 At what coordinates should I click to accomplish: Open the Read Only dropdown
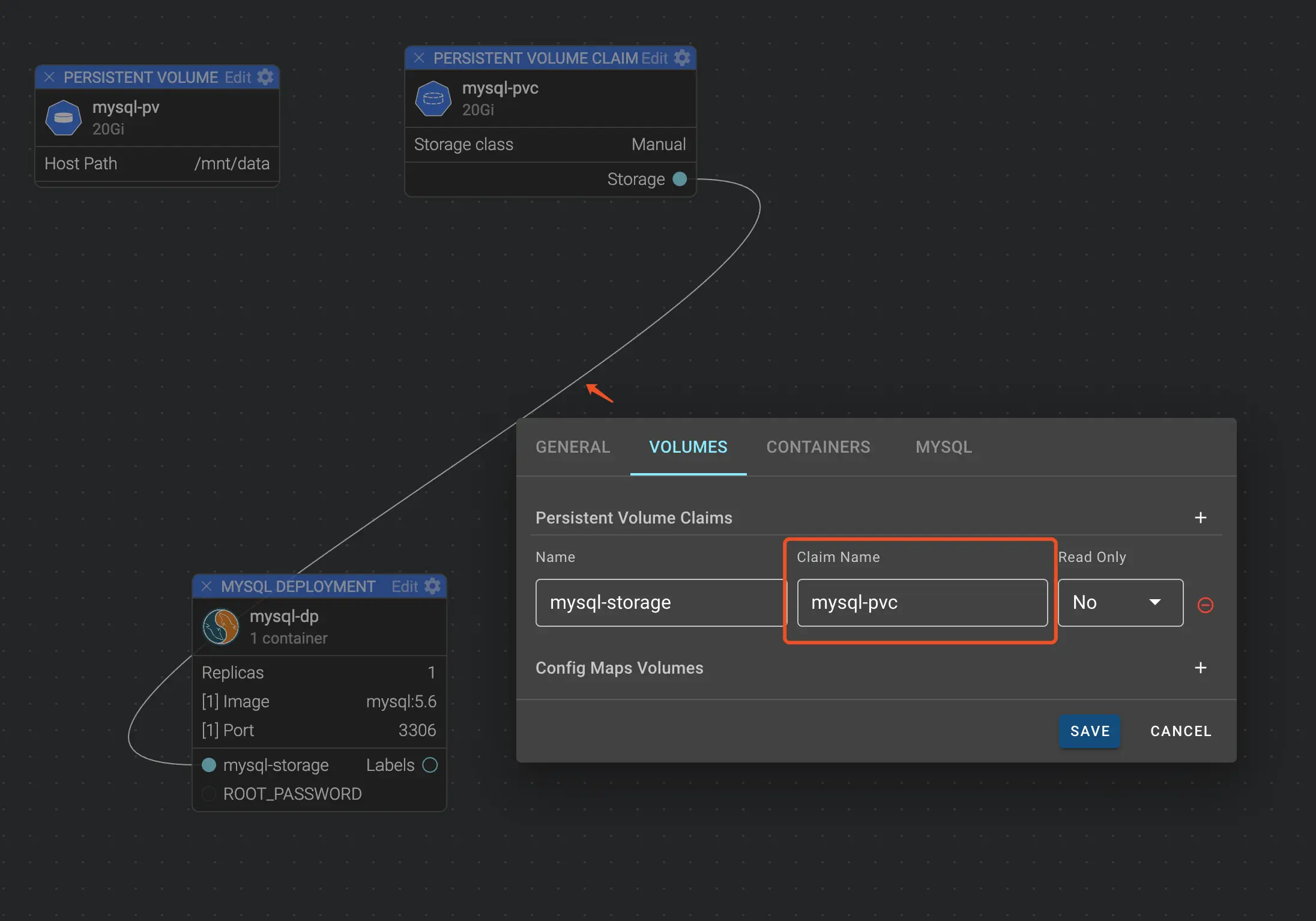1120,602
